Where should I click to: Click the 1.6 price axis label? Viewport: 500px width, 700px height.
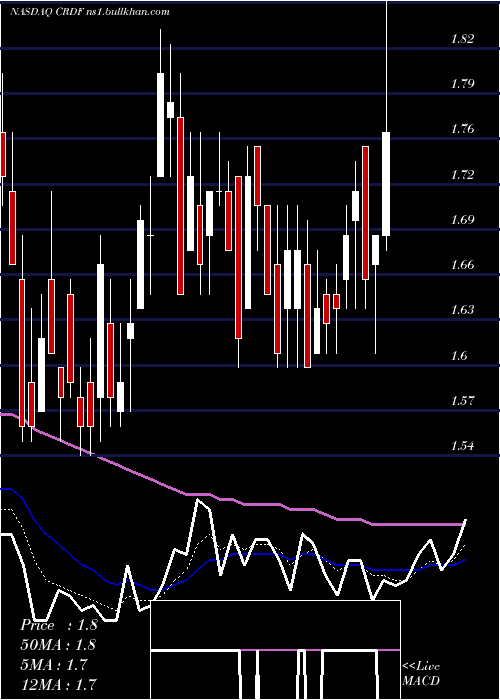pos(459,356)
